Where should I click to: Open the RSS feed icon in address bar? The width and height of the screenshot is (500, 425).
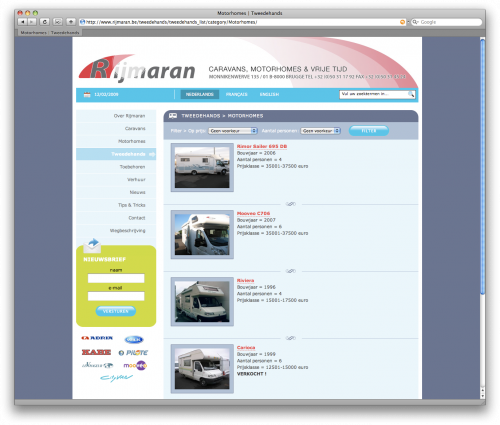(x=402, y=22)
